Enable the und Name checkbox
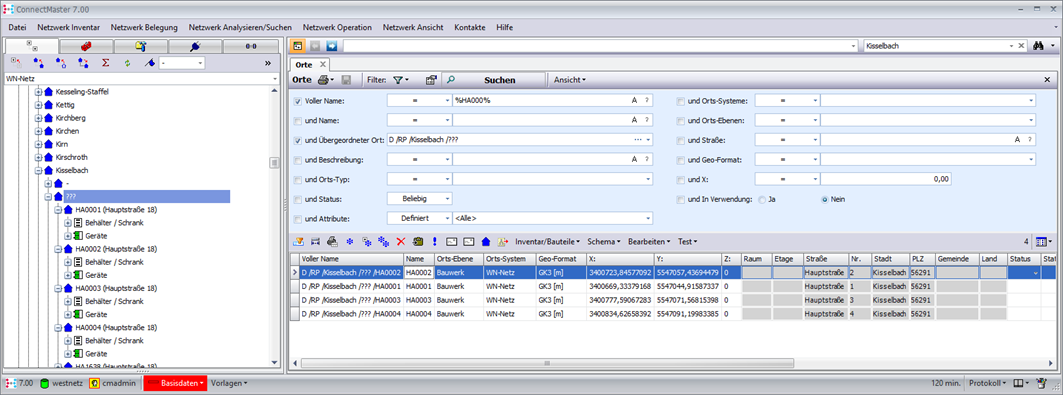Image resolution: width=1063 pixels, height=395 pixels. 298,121
